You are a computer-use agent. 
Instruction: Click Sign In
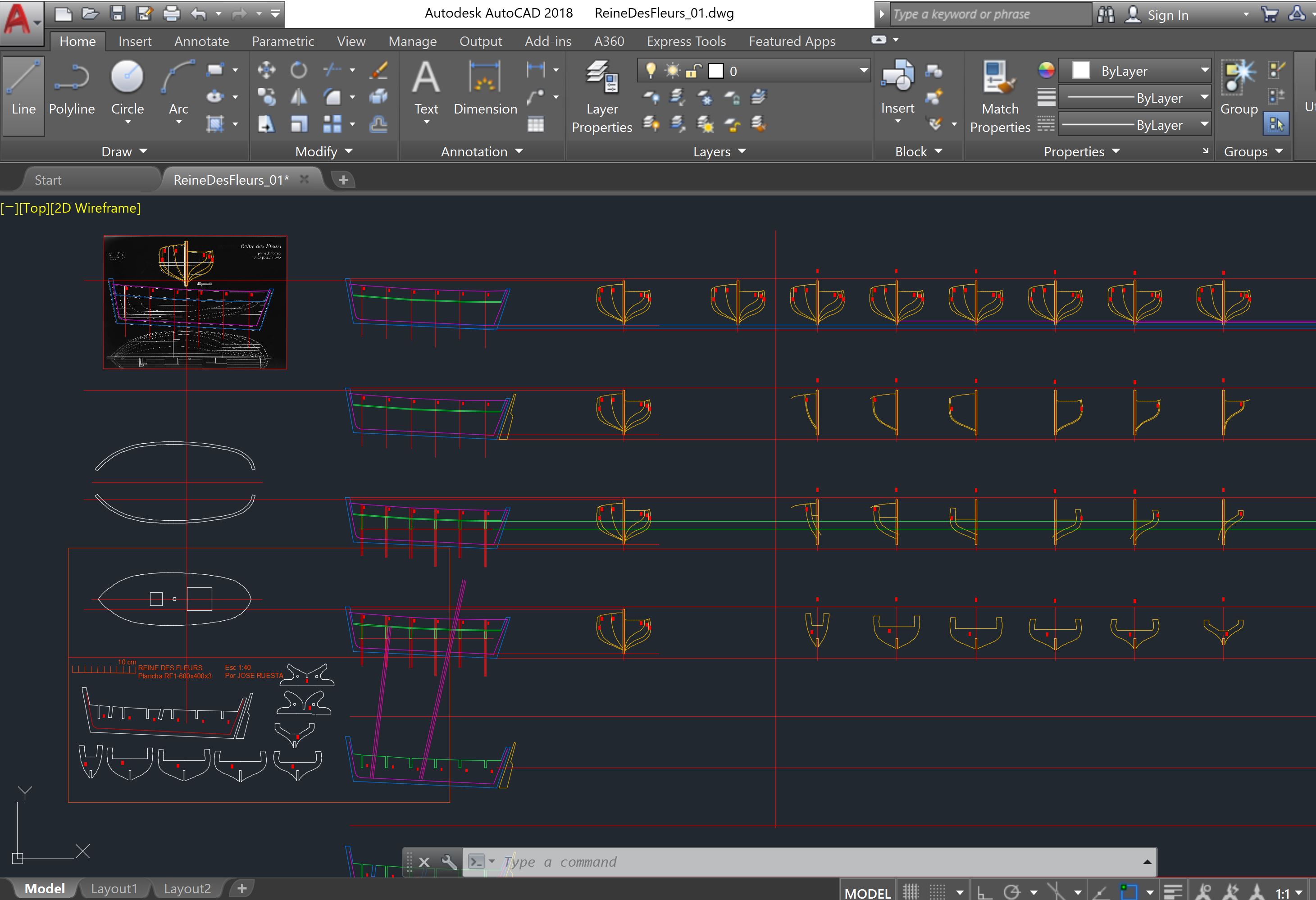click(x=1168, y=15)
